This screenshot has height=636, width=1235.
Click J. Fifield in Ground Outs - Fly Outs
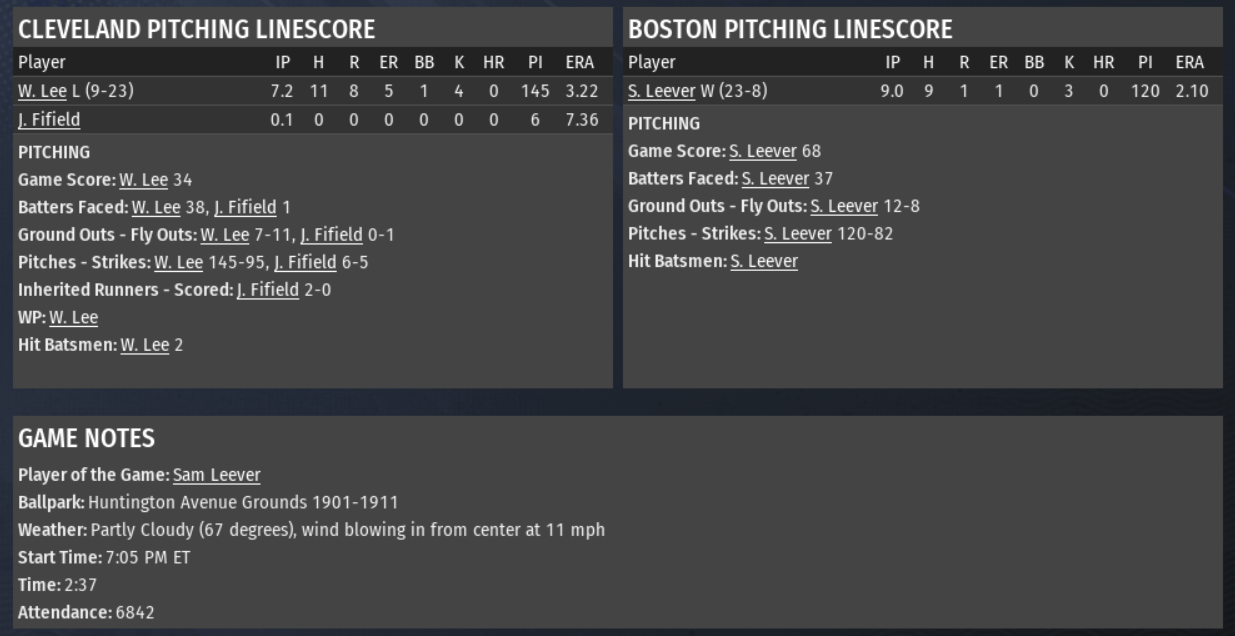[331, 235]
